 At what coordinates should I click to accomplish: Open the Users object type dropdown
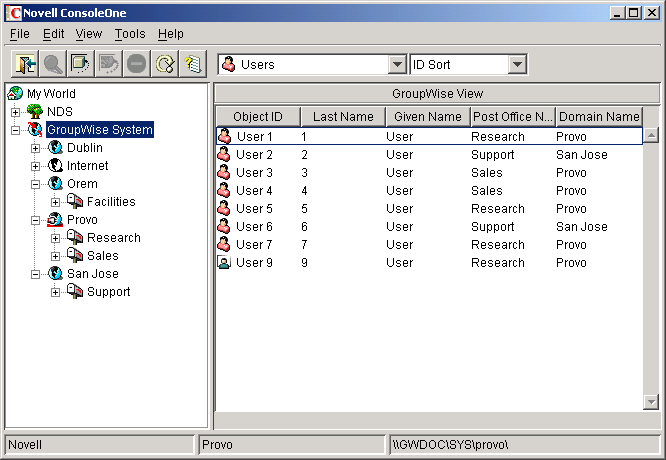pos(397,65)
